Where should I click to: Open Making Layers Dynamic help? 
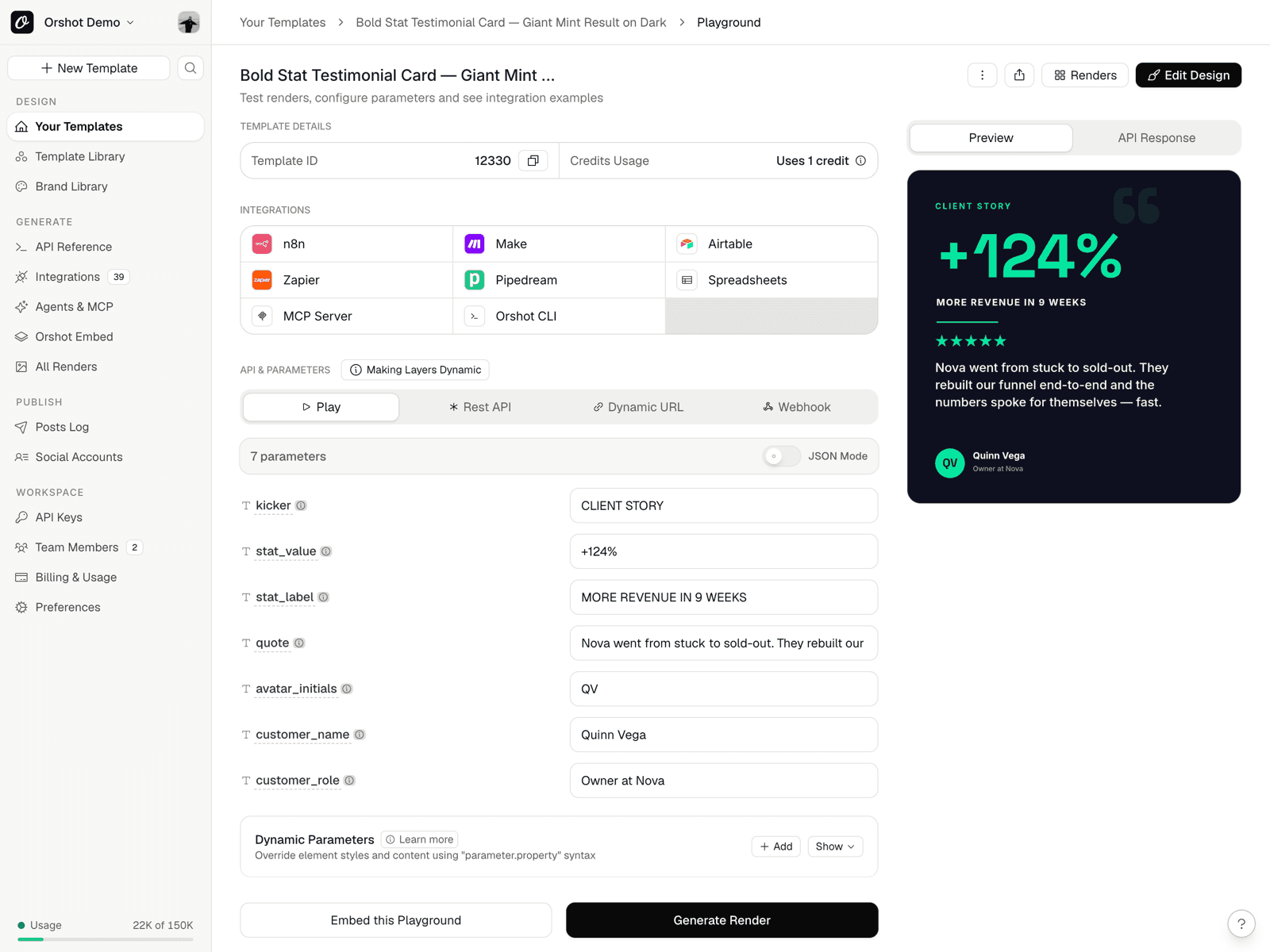(x=415, y=370)
